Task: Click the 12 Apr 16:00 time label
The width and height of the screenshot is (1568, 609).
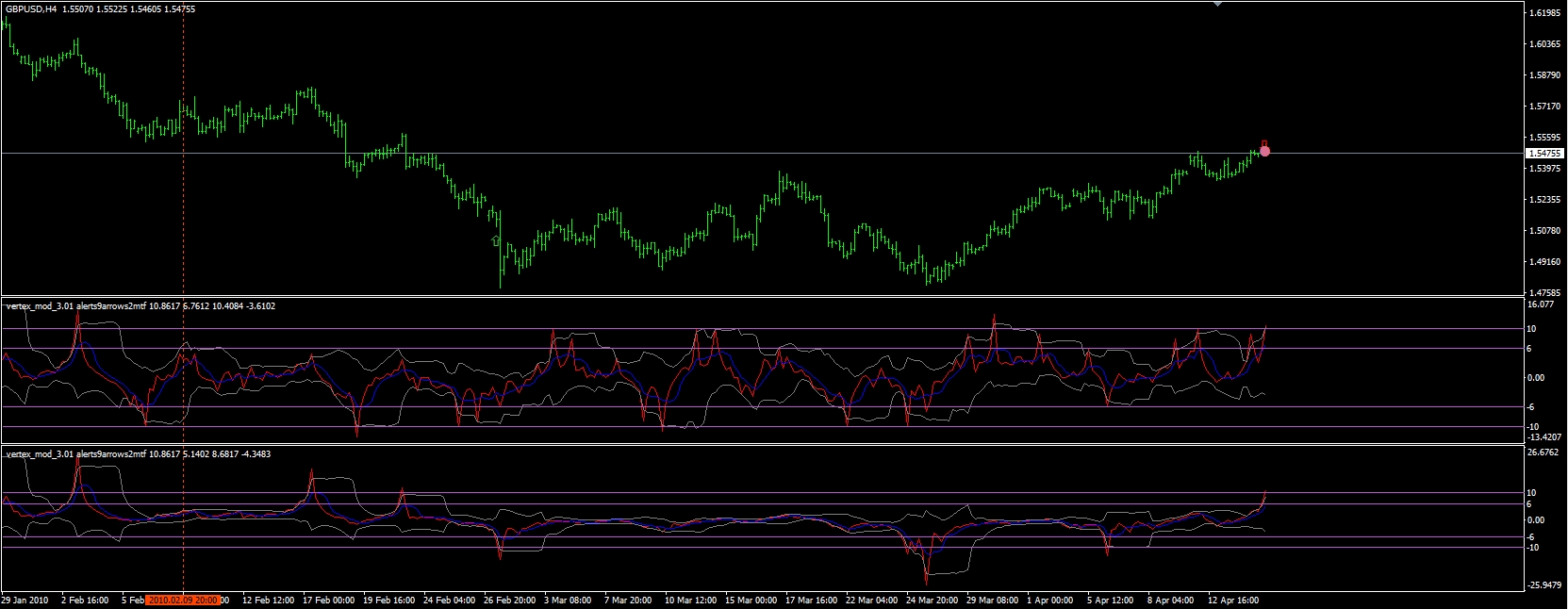Action: [1233, 600]
